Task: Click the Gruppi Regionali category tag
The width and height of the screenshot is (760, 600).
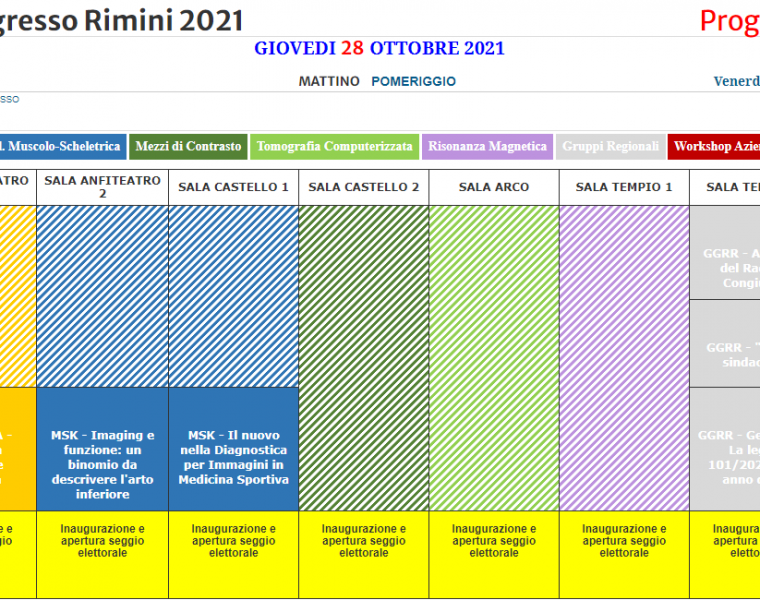Action: [x=610, y=146]
